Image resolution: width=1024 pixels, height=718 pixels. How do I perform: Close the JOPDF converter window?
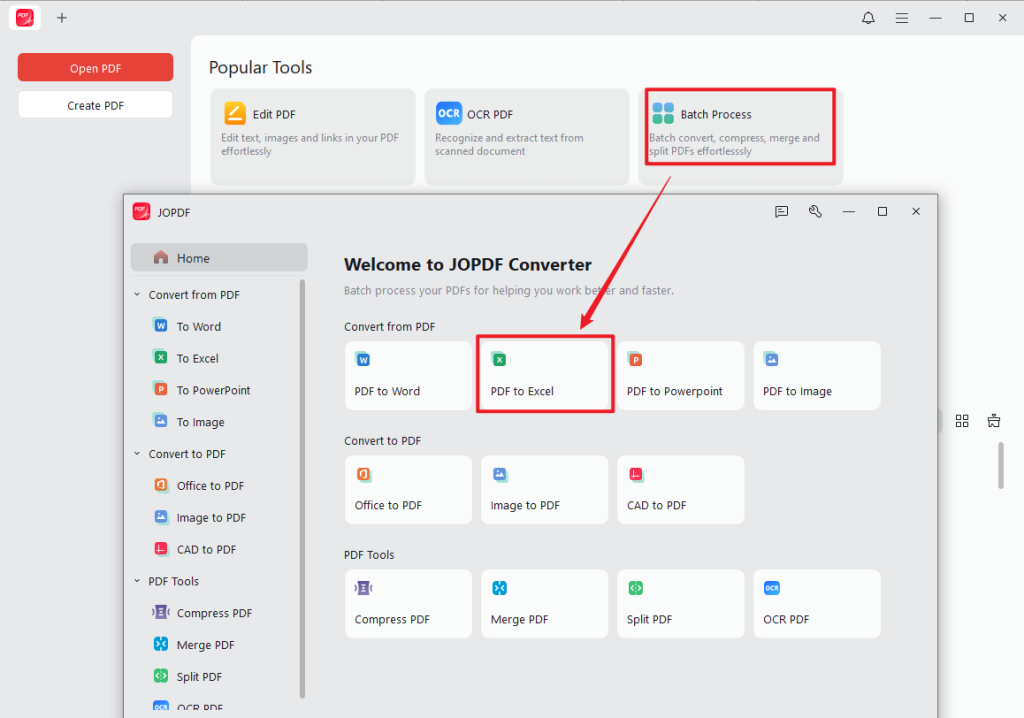(916, 212)
